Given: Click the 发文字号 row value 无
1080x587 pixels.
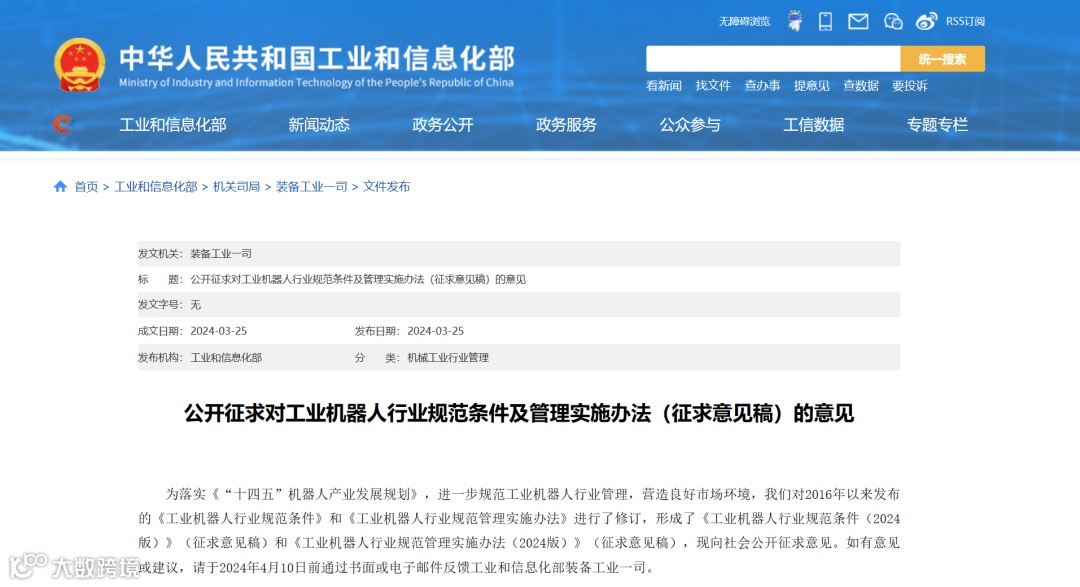Looking at the screenshot, I should tap(196, 305).
